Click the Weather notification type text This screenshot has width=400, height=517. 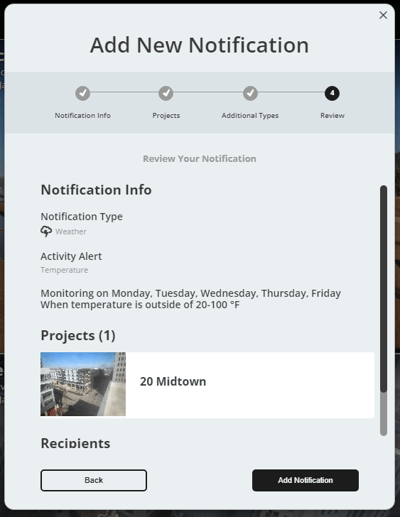point(71,232)
